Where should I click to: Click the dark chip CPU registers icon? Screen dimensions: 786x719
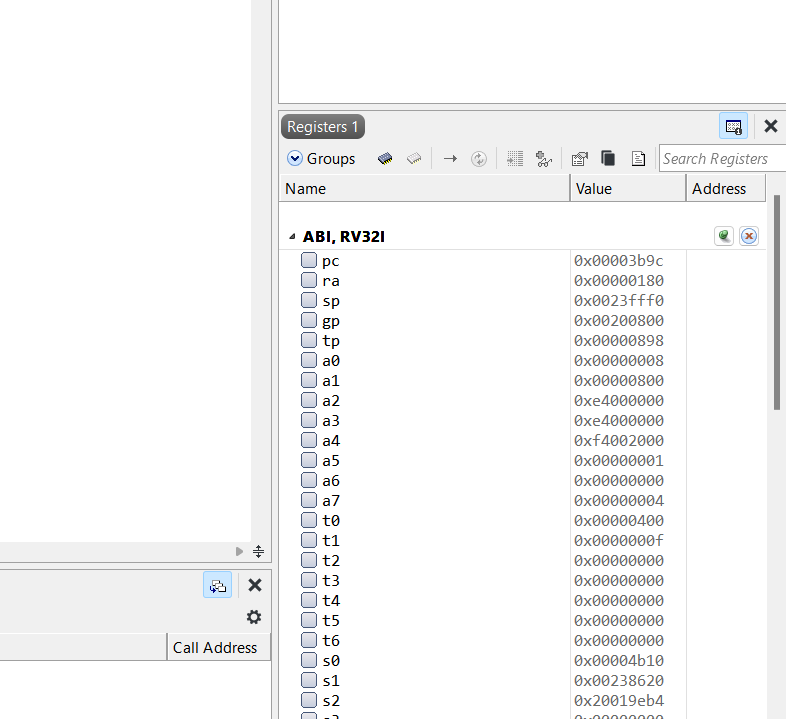tap(385, 159)
